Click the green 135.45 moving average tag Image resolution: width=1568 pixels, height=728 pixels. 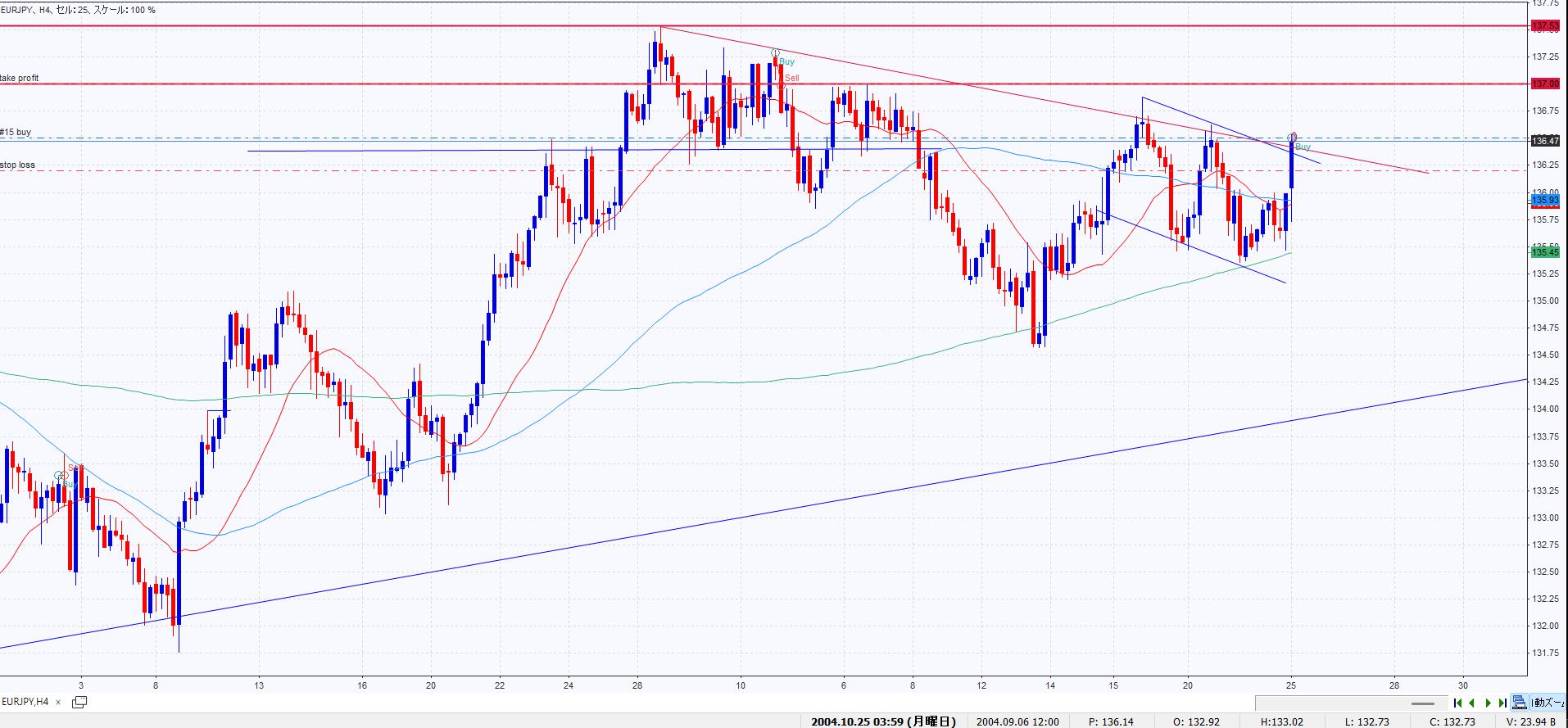point(1544,252)
